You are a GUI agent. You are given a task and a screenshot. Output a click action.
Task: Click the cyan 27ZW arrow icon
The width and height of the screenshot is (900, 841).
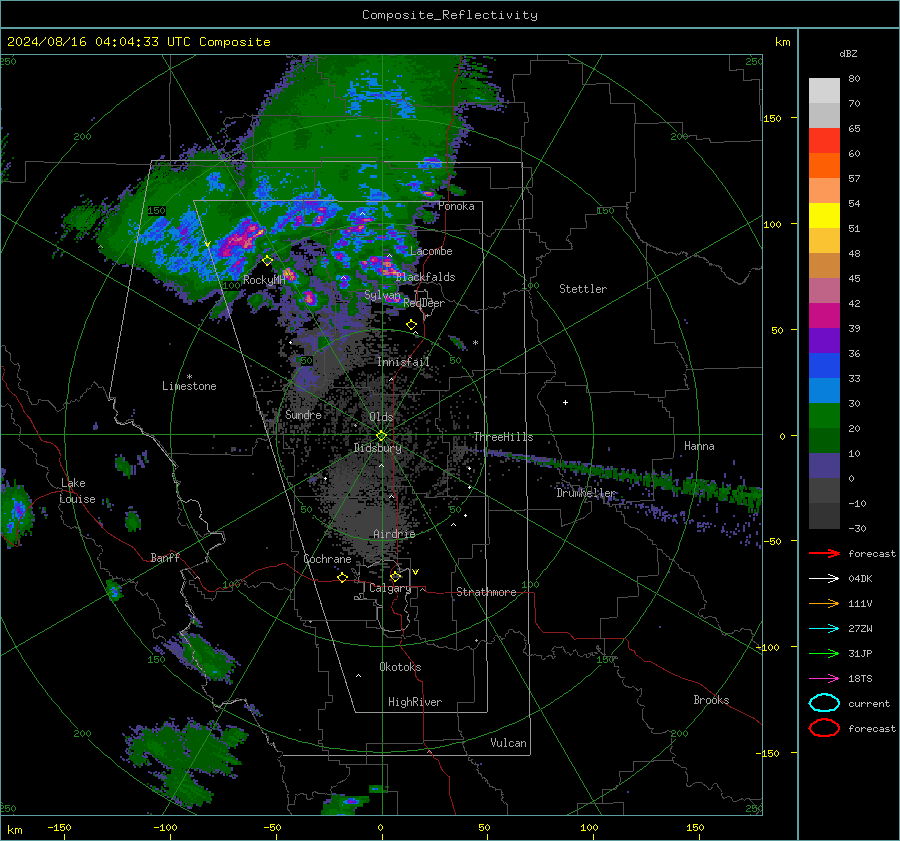click(824, 629)
